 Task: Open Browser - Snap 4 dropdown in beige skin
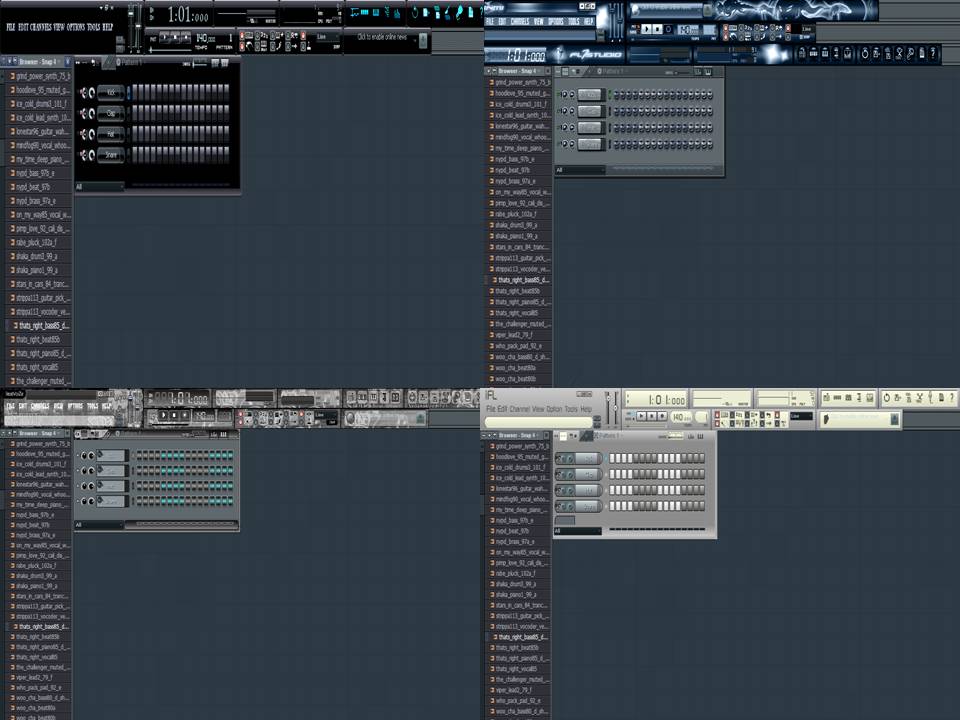pos(520,435)
